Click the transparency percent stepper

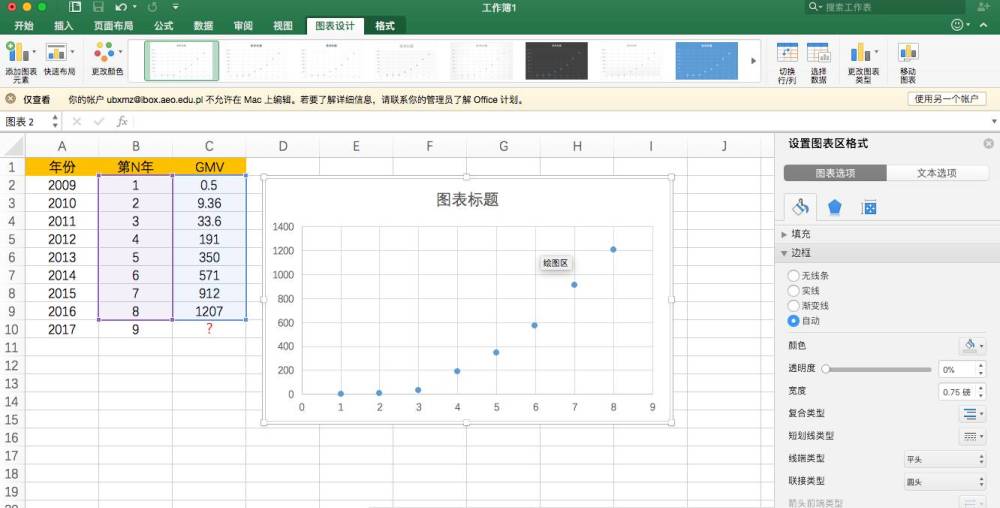(x=980, y=369)
